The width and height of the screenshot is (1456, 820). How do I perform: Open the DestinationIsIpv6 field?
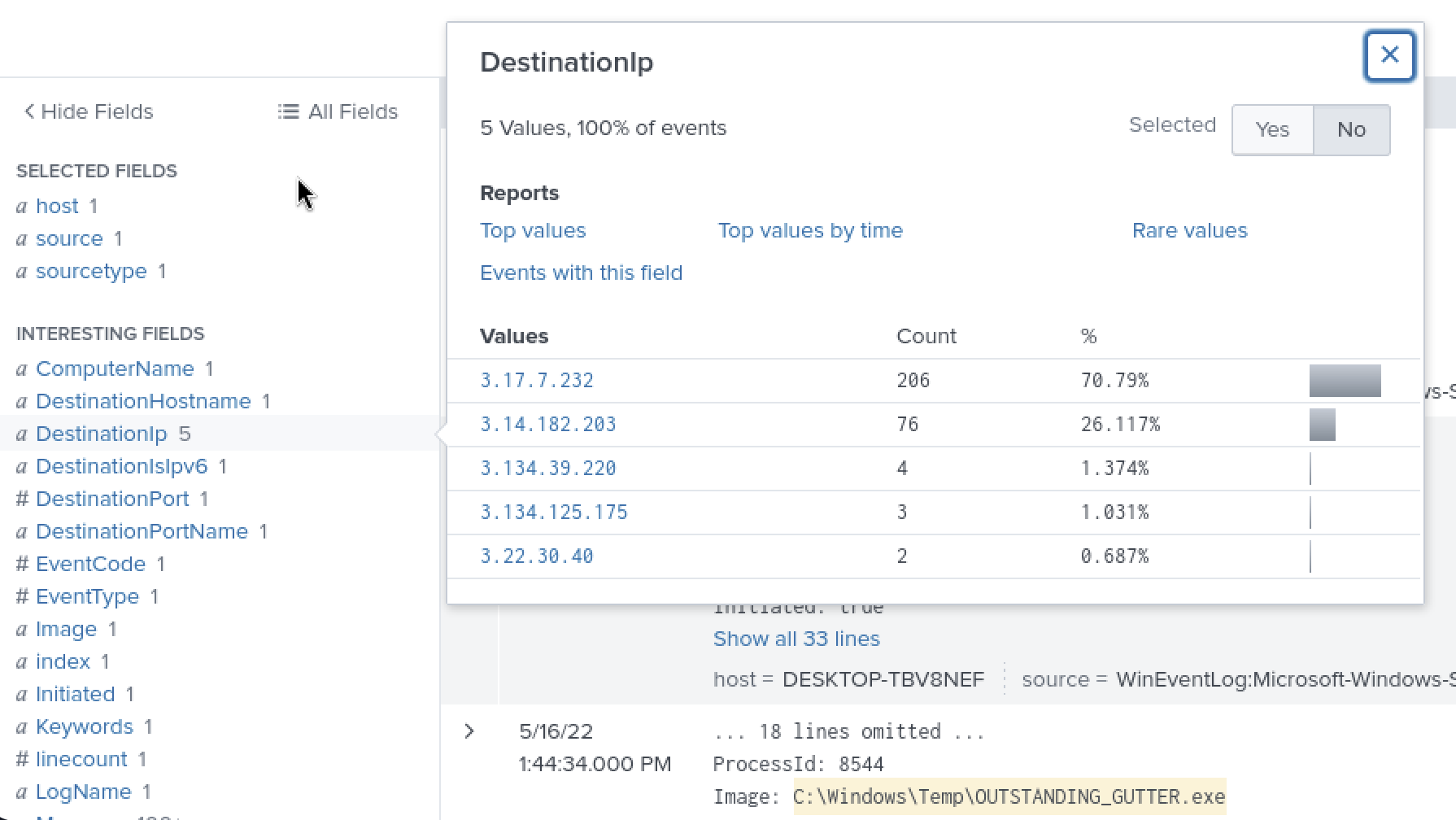(121, 466)
